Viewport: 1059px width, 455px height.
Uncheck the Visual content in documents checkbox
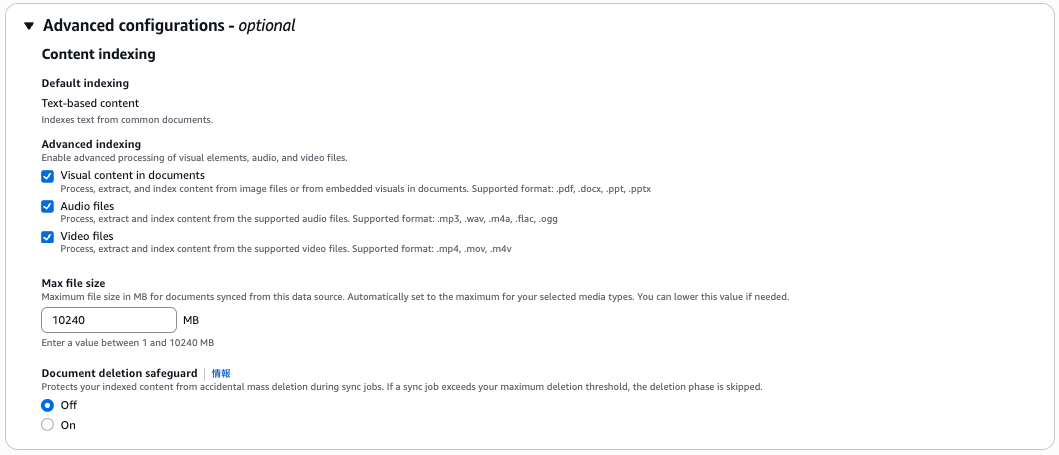(47, 176)
